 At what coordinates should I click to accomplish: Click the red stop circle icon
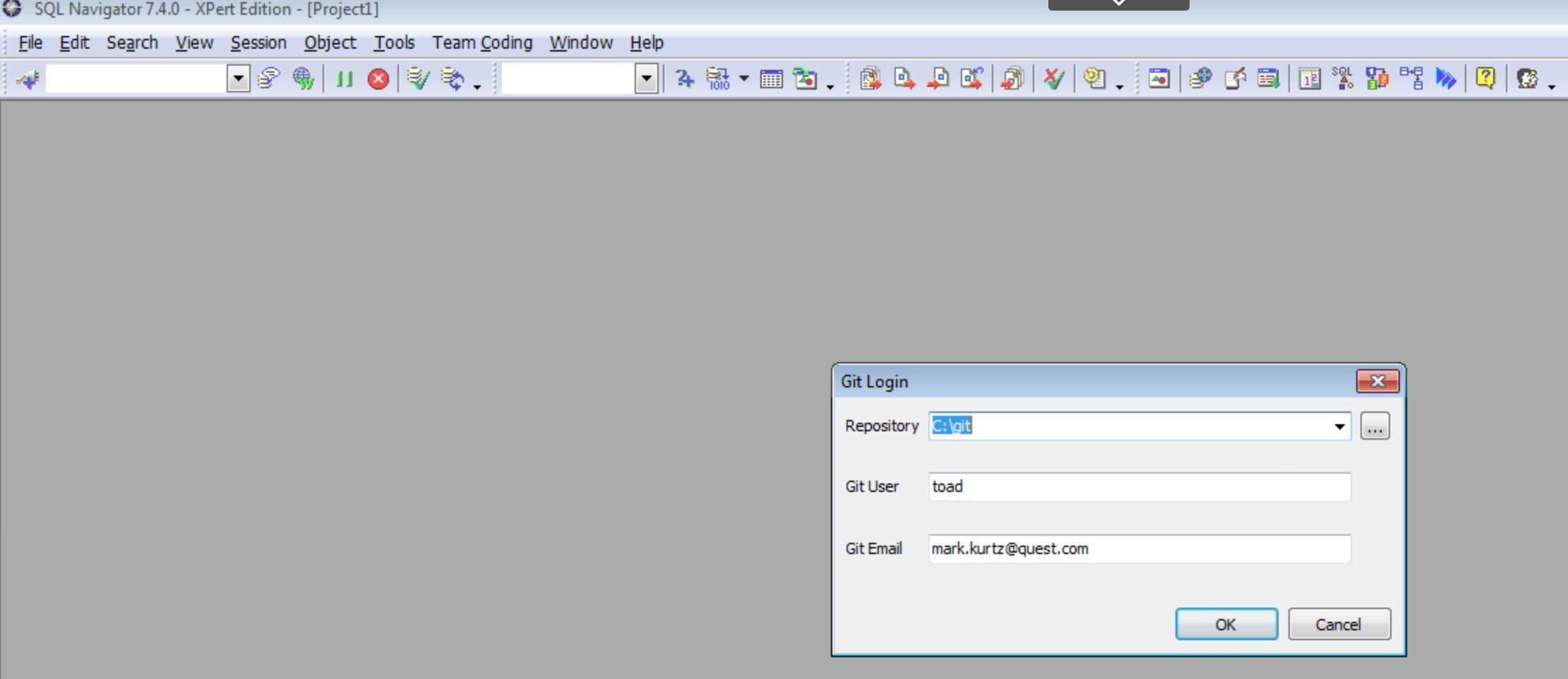[x=378, y=78]
